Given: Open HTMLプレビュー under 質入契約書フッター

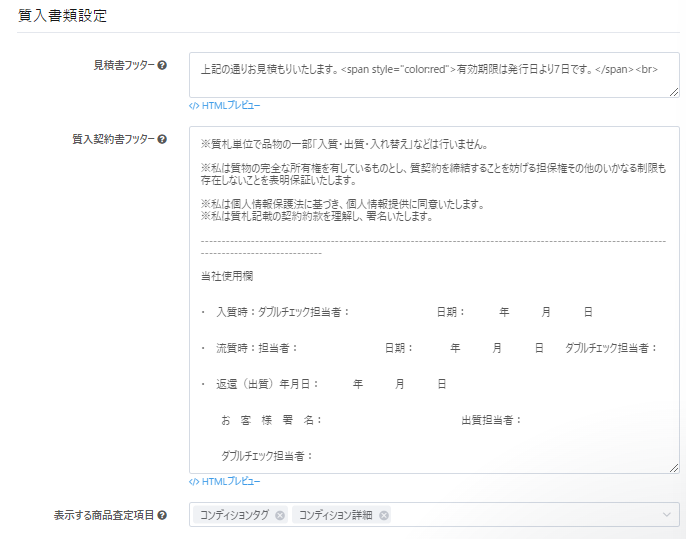Looking at the screenshot, I should (x=224, y=482).
